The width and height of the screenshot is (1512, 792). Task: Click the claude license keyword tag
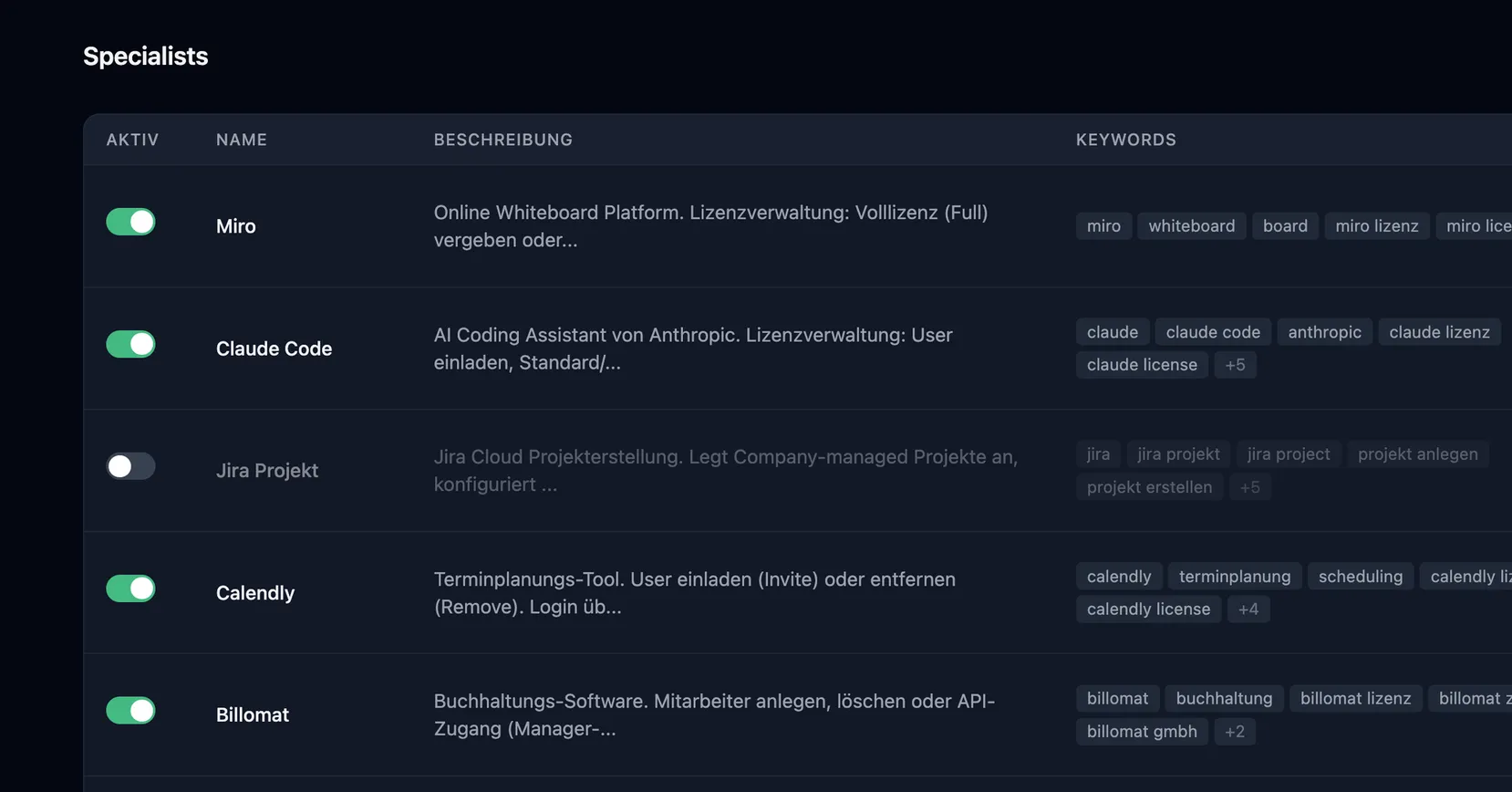click(x=1141, y=364)
